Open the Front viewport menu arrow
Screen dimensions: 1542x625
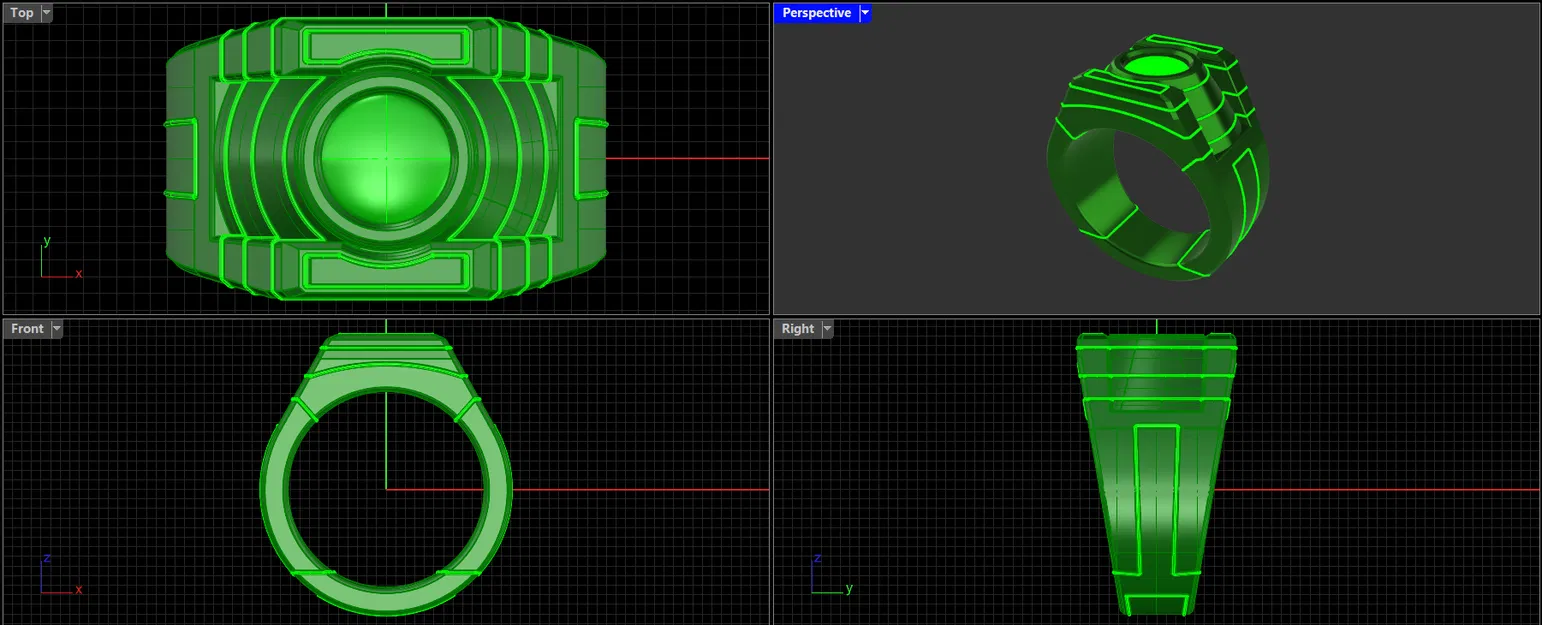[x=57, y=328]
